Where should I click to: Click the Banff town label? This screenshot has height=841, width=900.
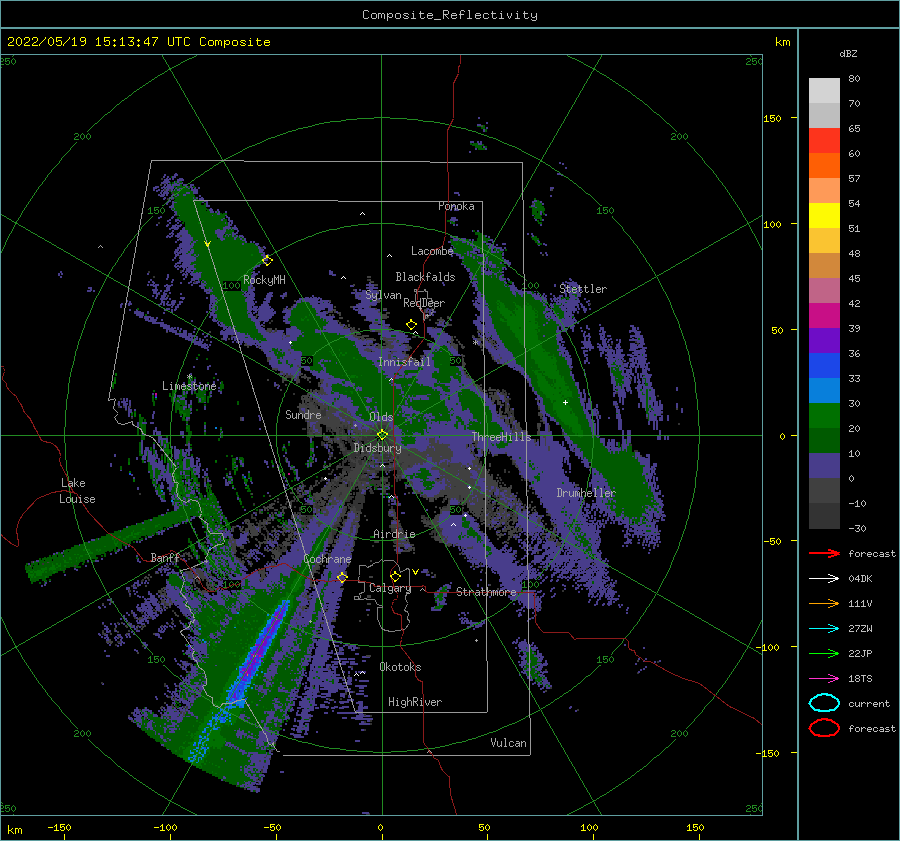tap(165, 557)
